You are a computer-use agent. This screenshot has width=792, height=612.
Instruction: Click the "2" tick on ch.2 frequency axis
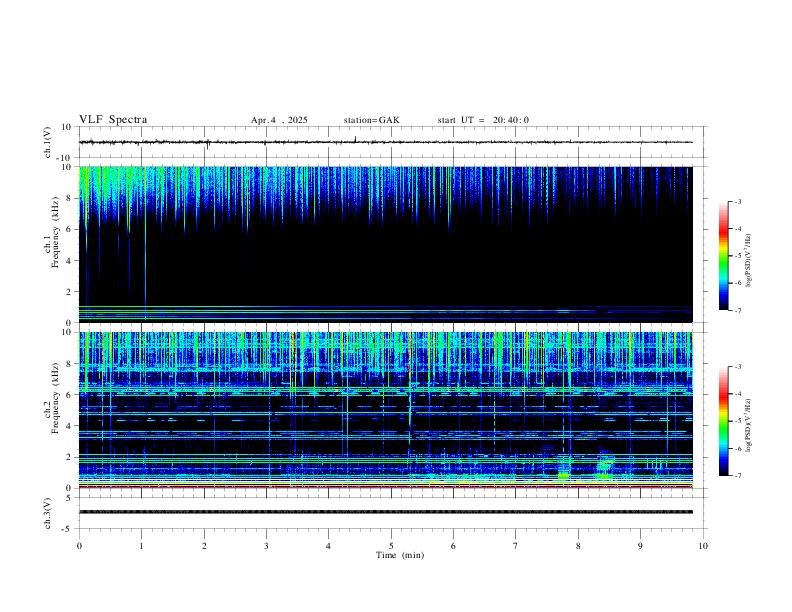pyautogui.click(x=70, y=457)
